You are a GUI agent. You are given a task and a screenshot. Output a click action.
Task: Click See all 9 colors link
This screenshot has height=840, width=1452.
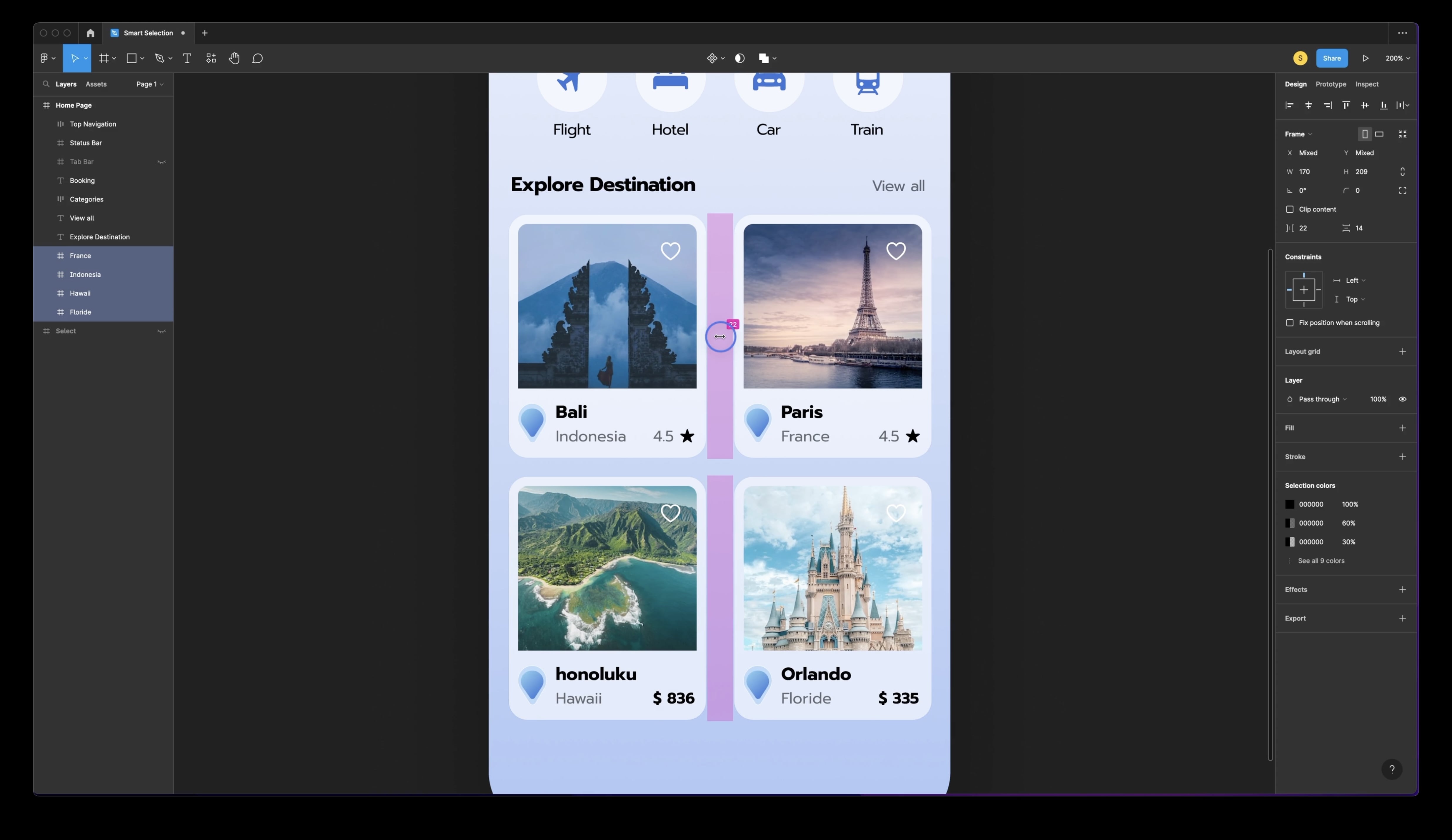tap(1321, 561)
